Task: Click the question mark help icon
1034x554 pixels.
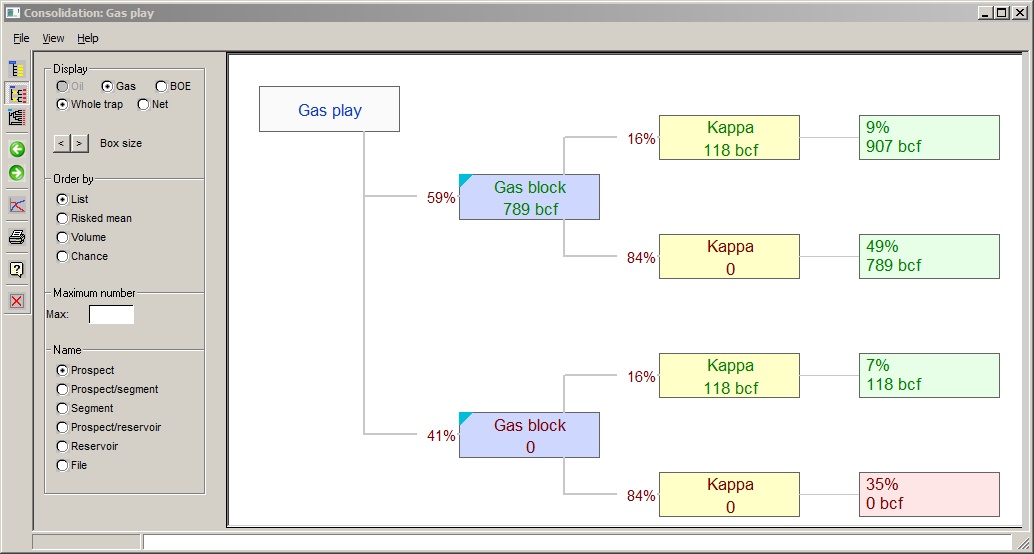Action: point(16,269)
